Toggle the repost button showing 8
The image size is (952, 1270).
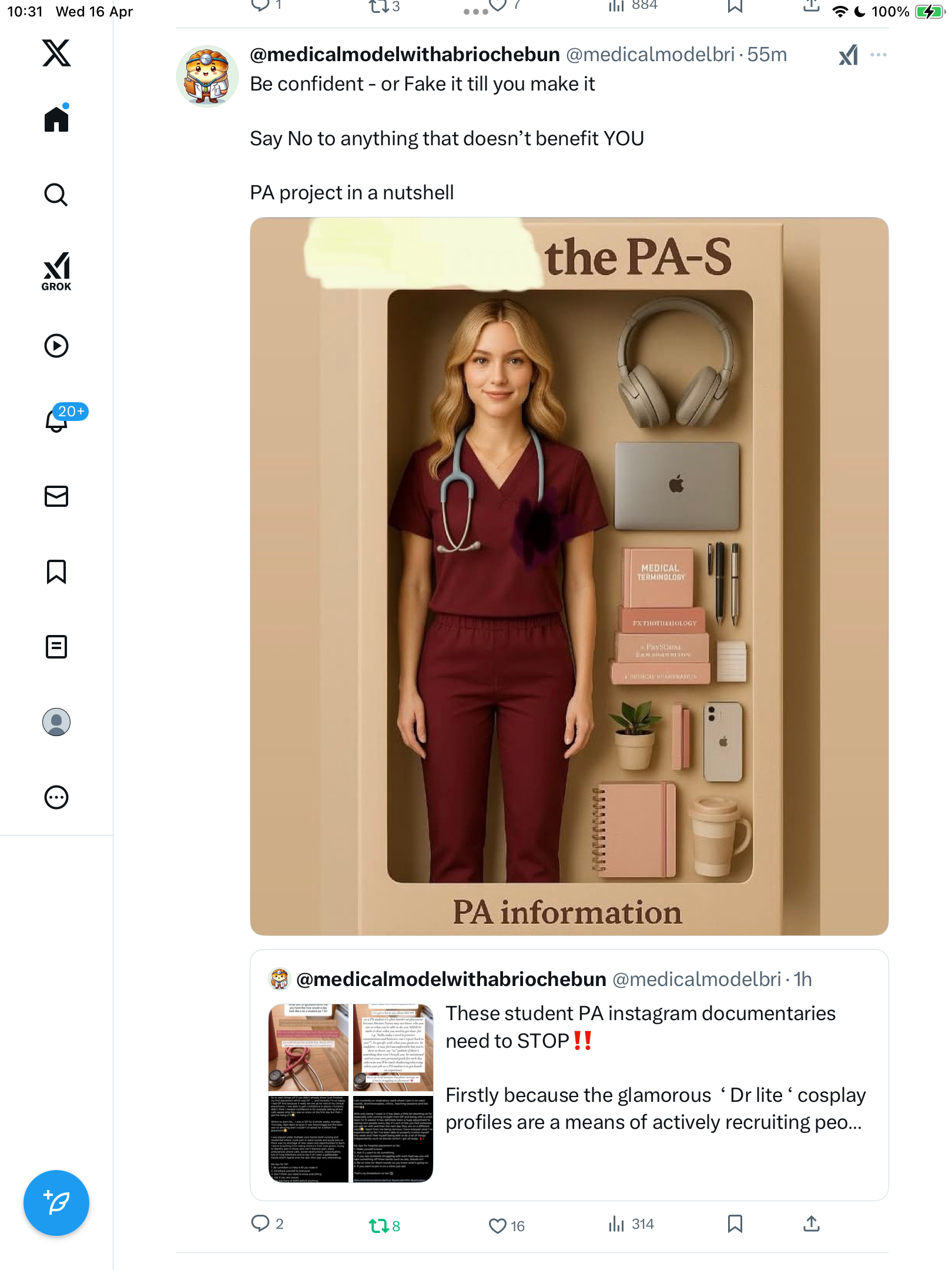[x=384, y=1225]
